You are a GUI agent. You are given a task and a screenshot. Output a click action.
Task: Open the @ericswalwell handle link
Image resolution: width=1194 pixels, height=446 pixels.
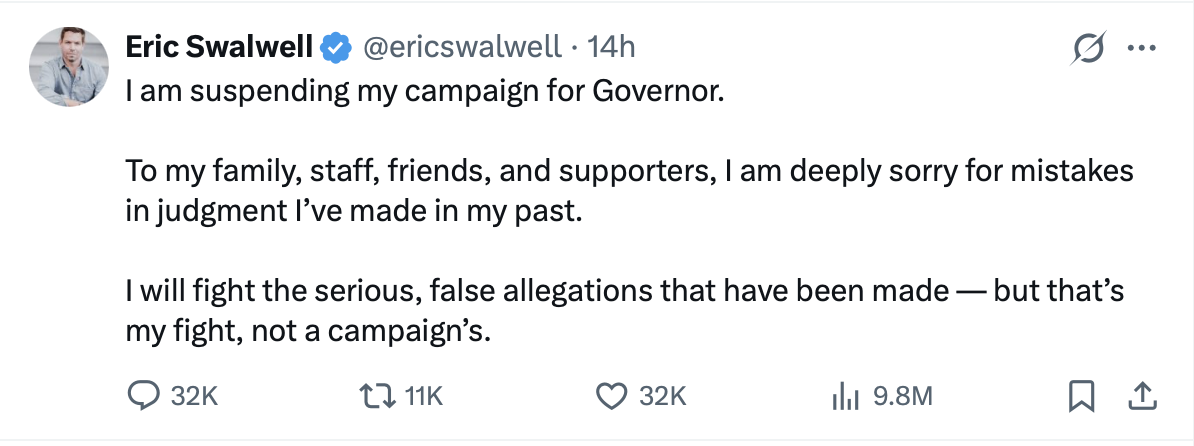pyautogui.click(x=460, y=46)
